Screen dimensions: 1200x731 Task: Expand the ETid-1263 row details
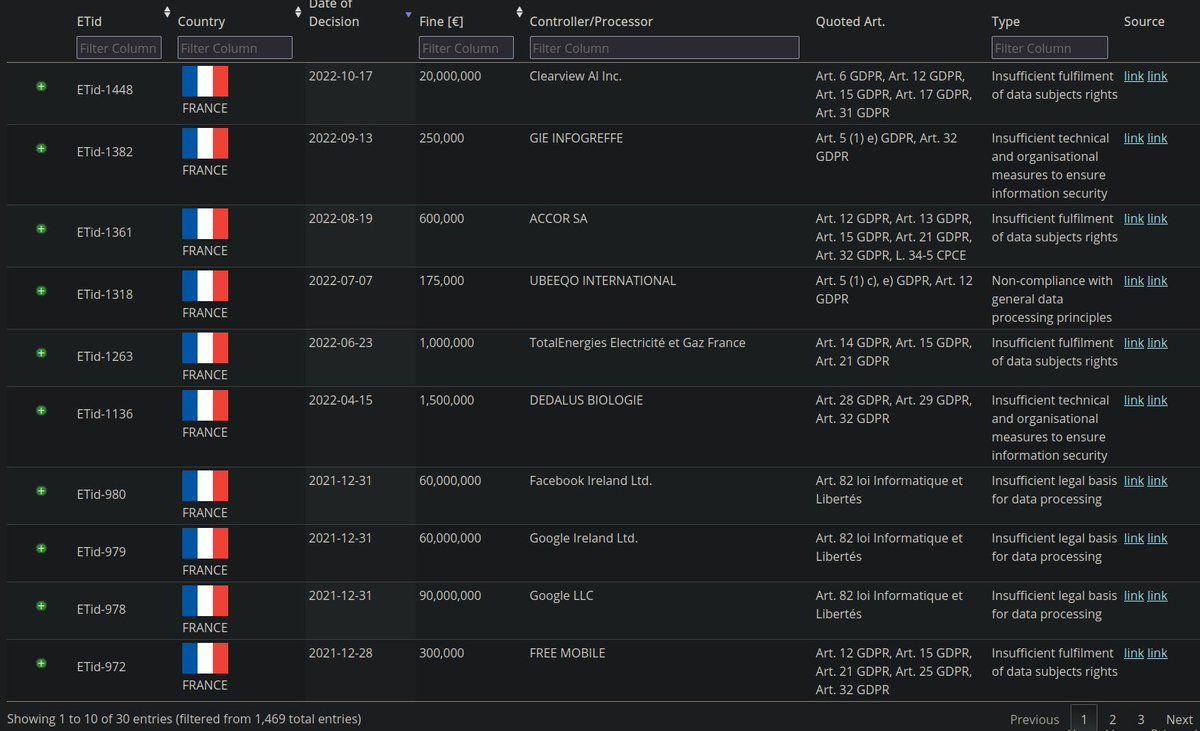(x=41, y=352)
